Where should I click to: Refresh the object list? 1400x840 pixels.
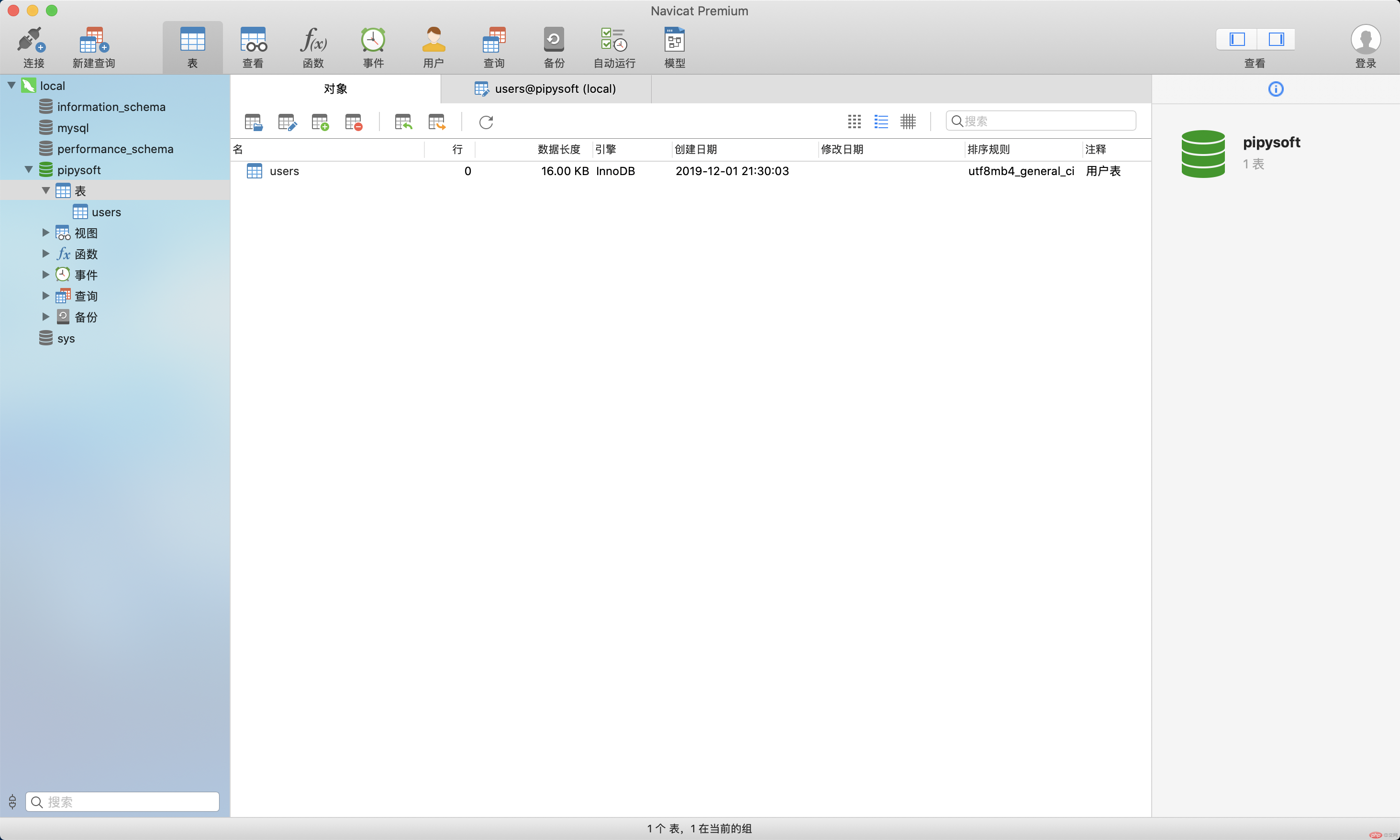coord(486,122)
